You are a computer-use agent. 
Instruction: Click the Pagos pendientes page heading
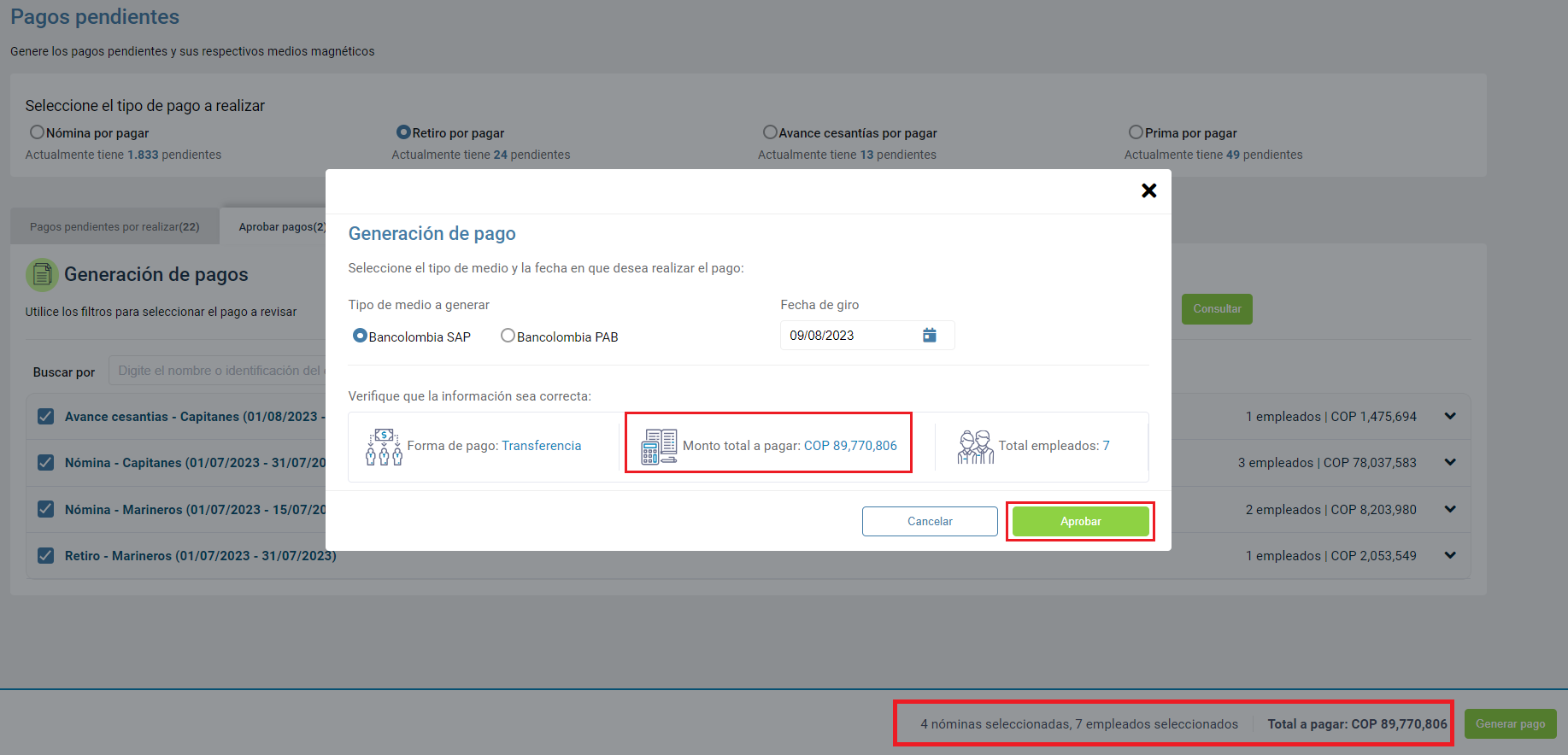pyautogui.click(x=95, y=17)
